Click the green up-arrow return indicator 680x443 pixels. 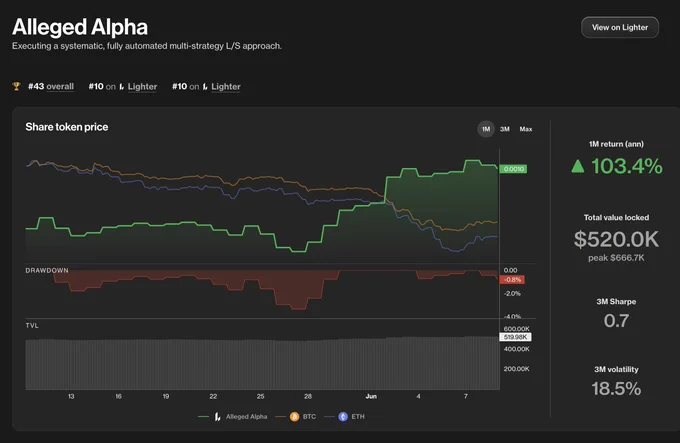(578, 166)
